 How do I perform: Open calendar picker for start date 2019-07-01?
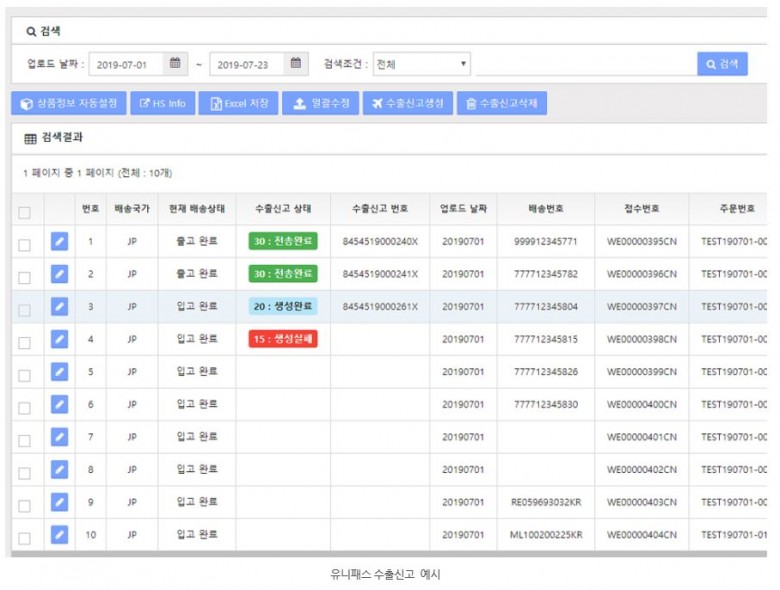pyautogui.click(x=175, y=64)
